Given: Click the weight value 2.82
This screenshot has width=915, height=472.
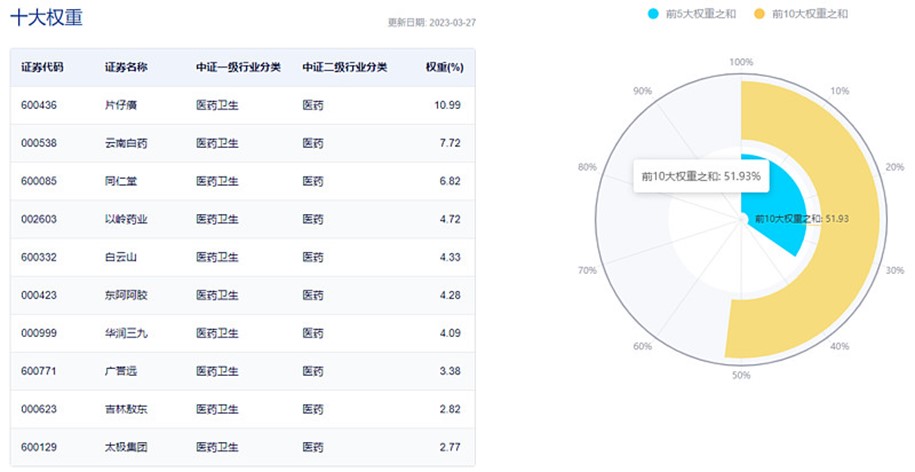Looking at the screenshot, I should [450, 409].
